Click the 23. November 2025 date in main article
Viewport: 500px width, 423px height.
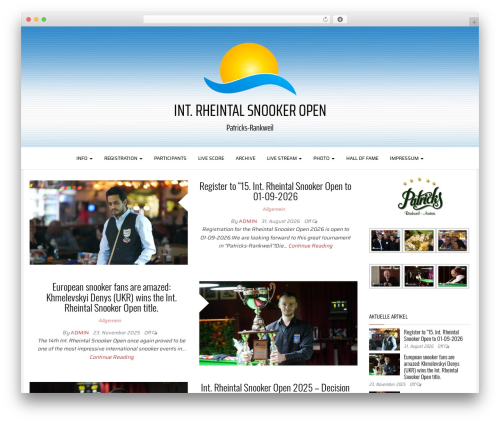click(x=117, y=333)
